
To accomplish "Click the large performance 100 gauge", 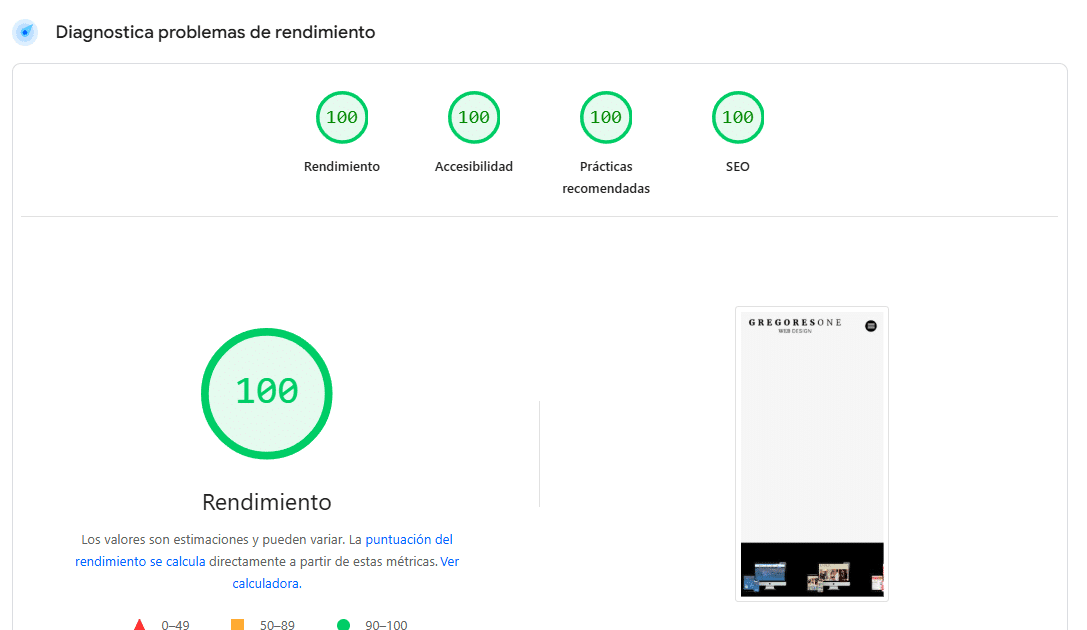I will [x=267, y=393].
